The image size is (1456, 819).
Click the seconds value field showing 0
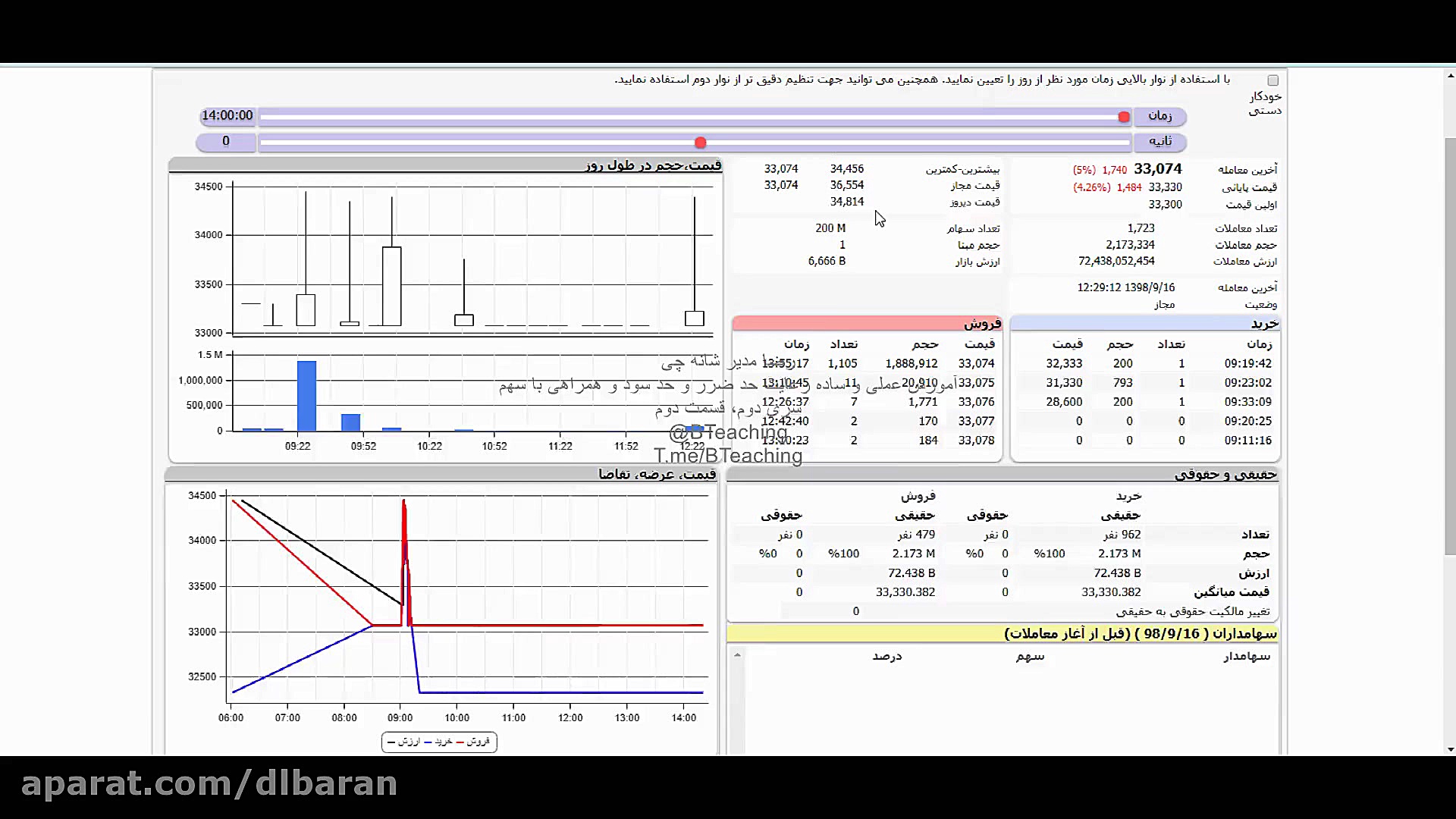click(x=226, y=142)
